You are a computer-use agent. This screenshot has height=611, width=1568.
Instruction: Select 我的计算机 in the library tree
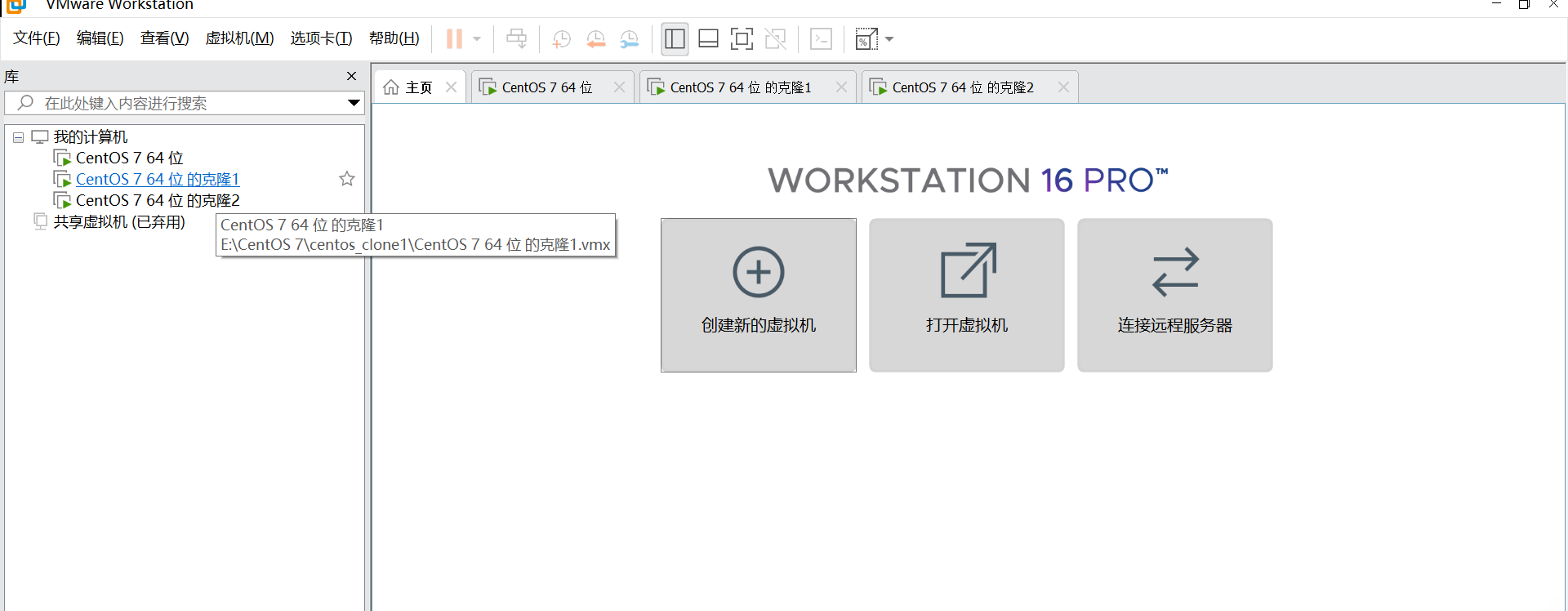(91, 136)
